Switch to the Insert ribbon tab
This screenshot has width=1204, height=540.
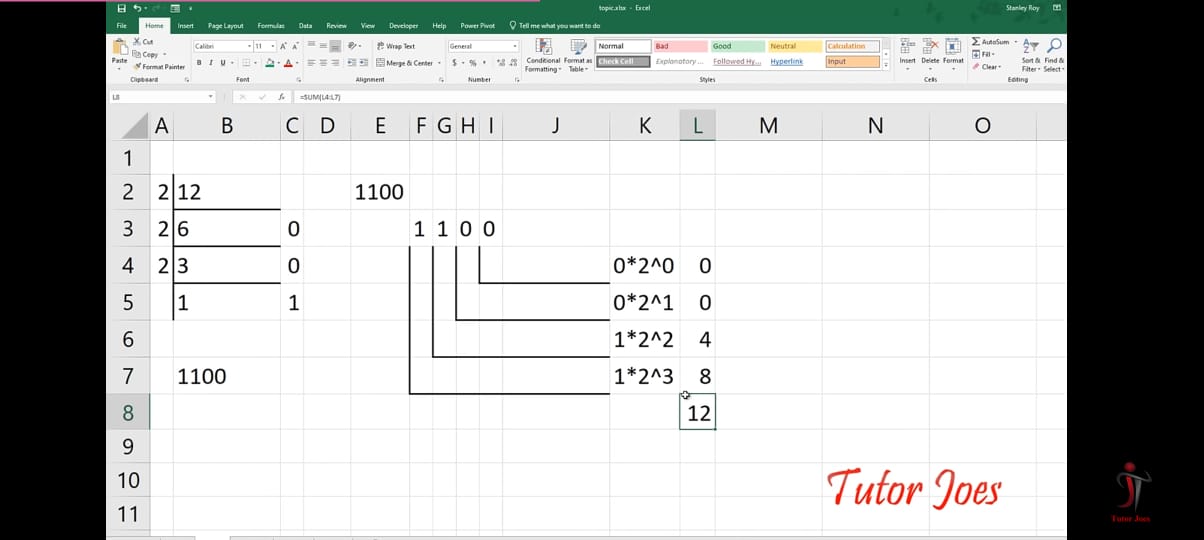(186, 25)
